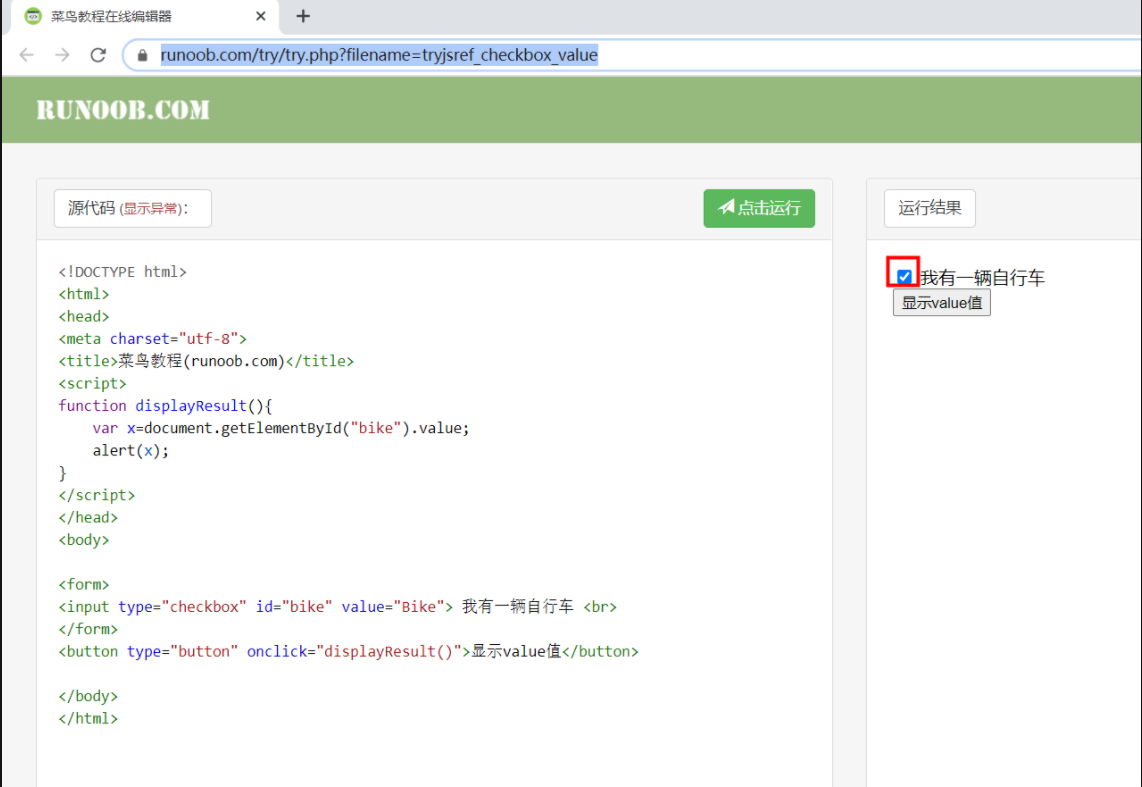The height and width of the screenshot is (787, 1142).
Task: Click the closing </script> tag line
Action: 97,495
